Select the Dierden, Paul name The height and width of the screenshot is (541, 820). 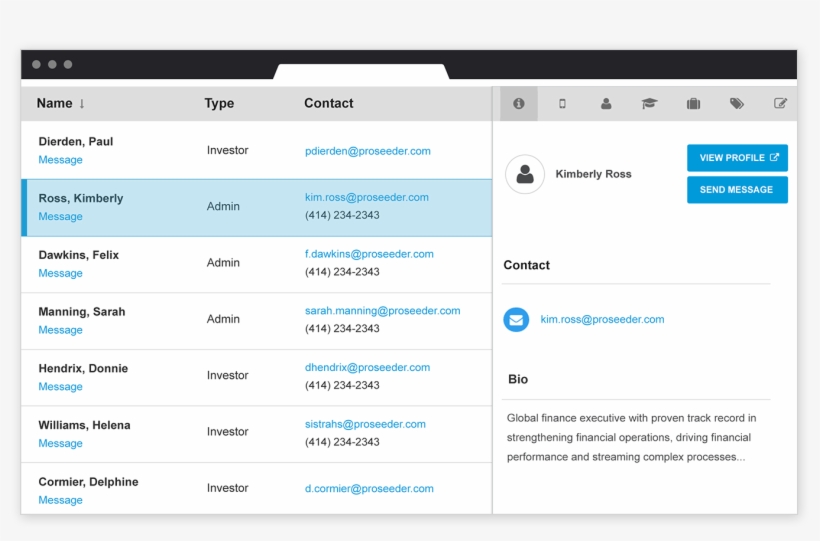pos(76,141)
